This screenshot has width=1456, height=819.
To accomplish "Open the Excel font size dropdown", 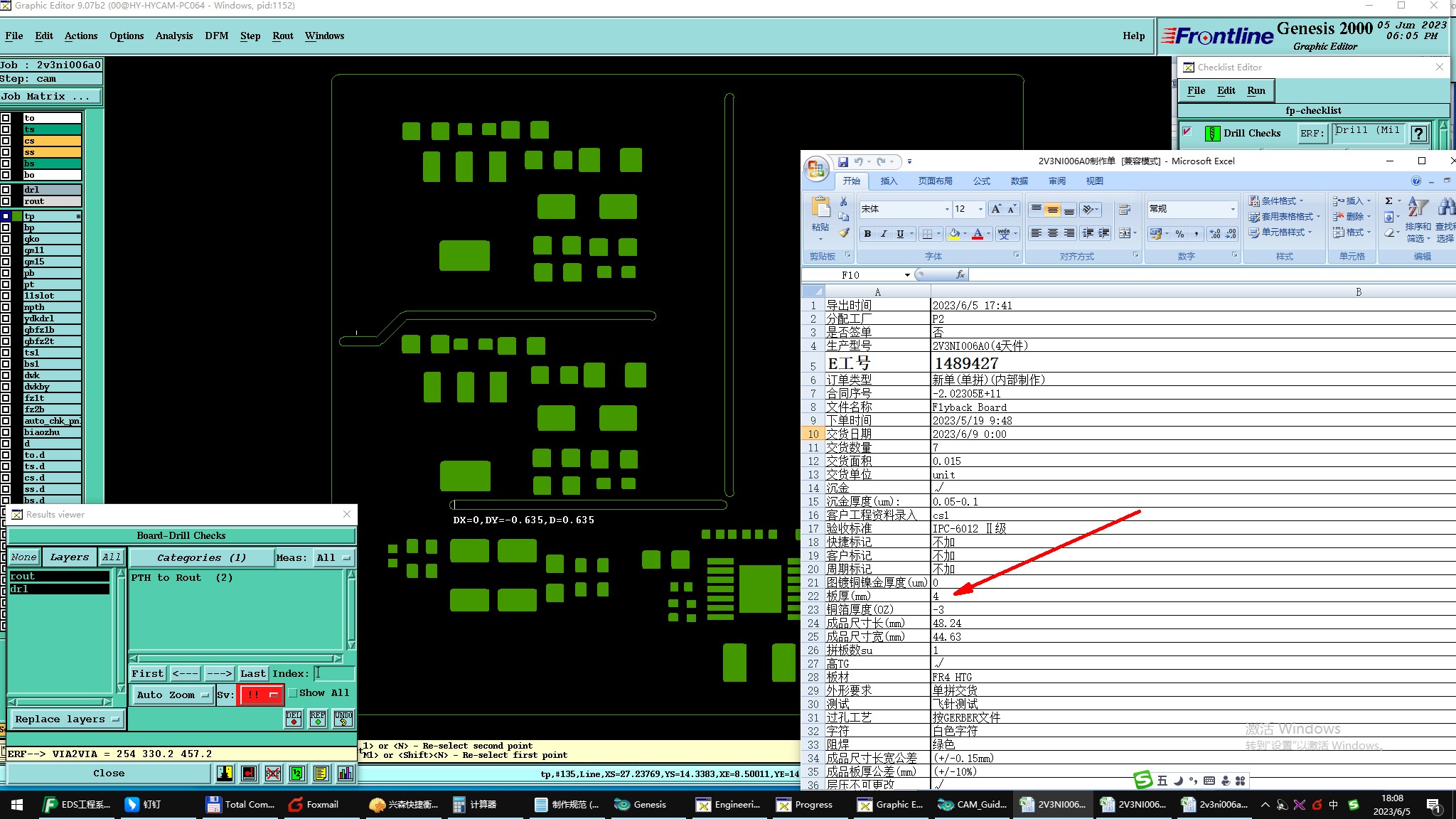I will click(981, 209).
